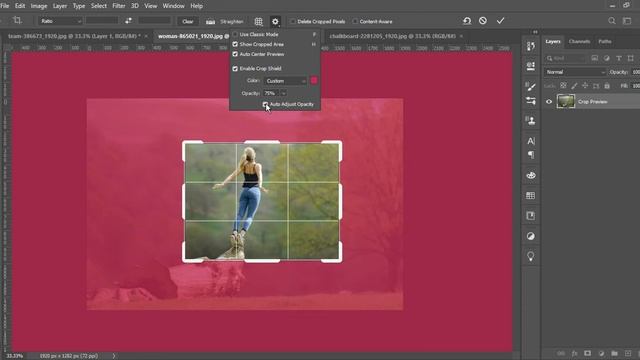Create new group folder icon

point(614,353)
